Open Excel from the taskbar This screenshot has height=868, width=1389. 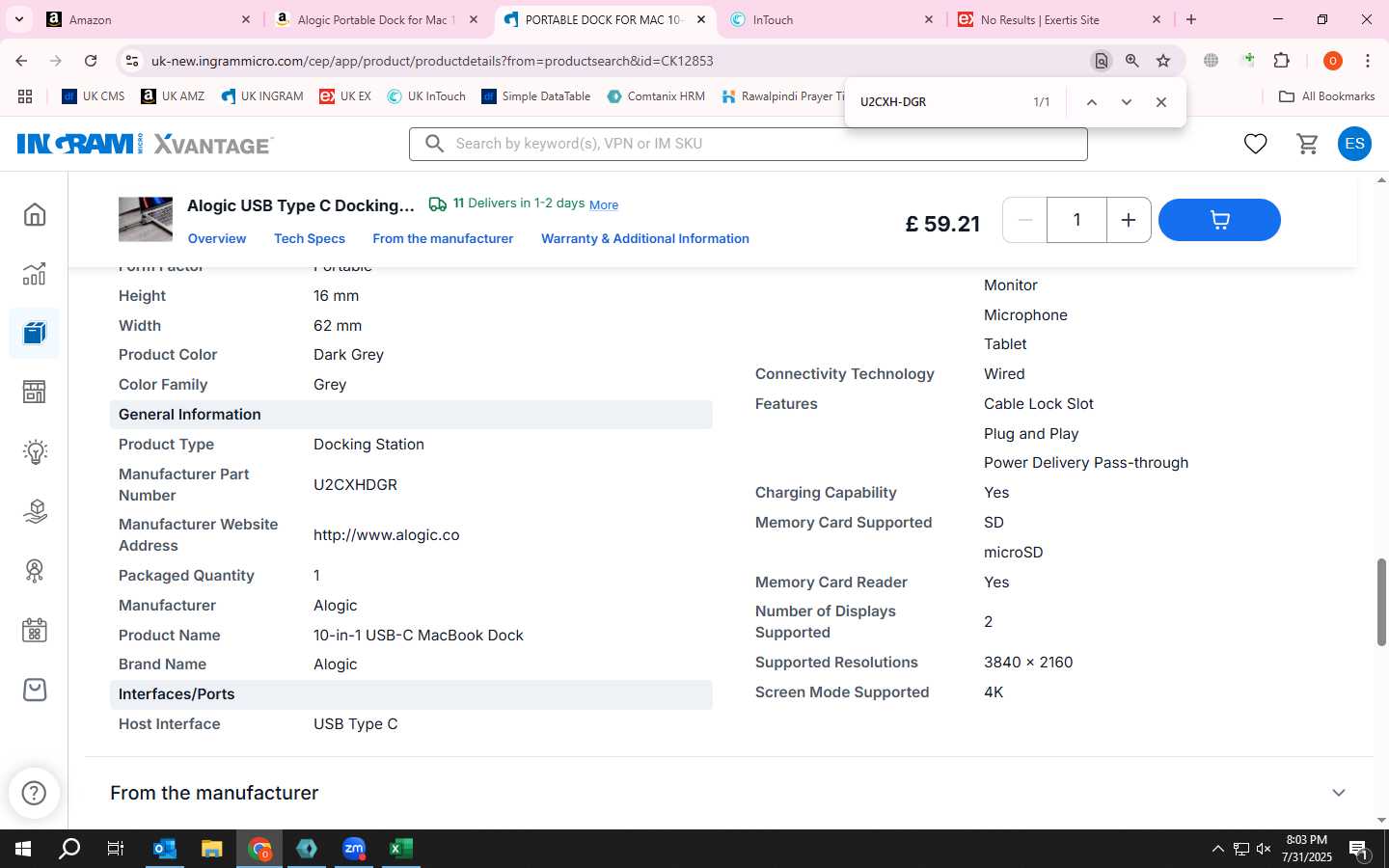400,849
